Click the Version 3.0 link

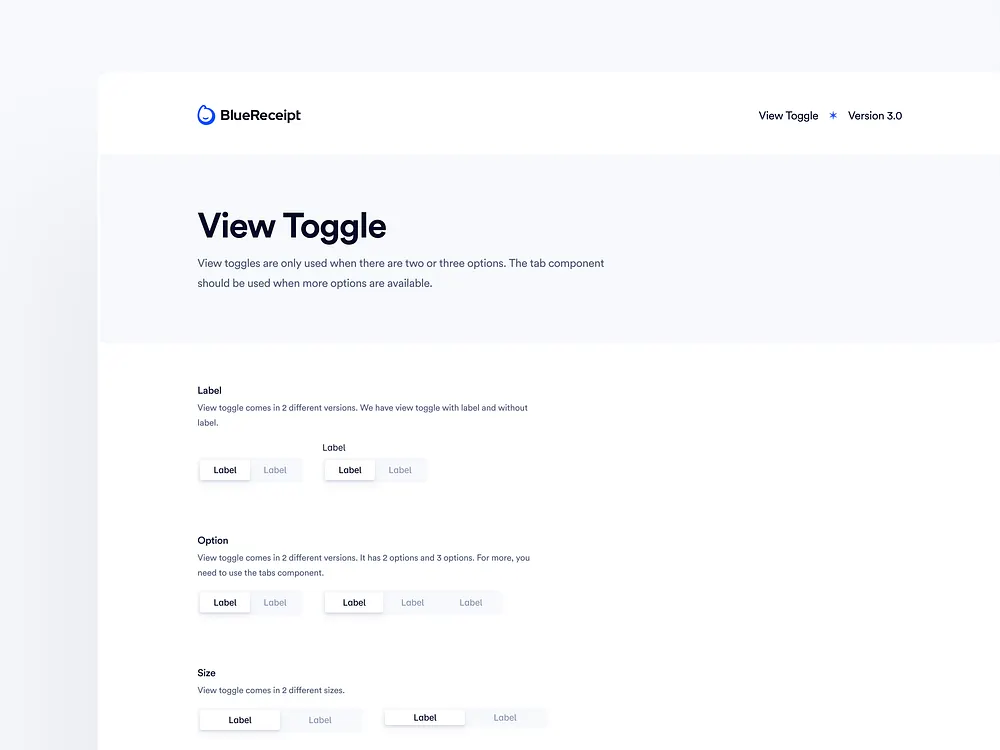[x=874, y=115]
